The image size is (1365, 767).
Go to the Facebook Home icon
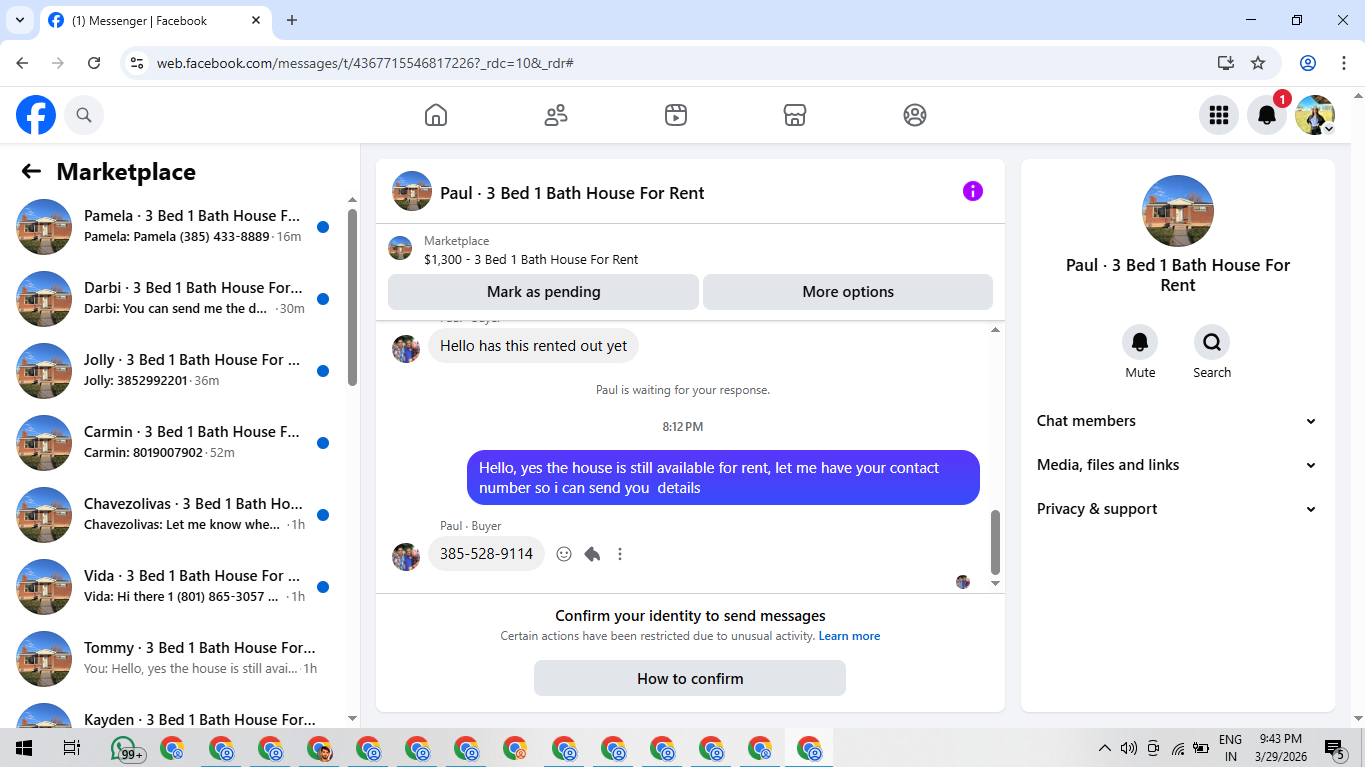click(436, 115)
